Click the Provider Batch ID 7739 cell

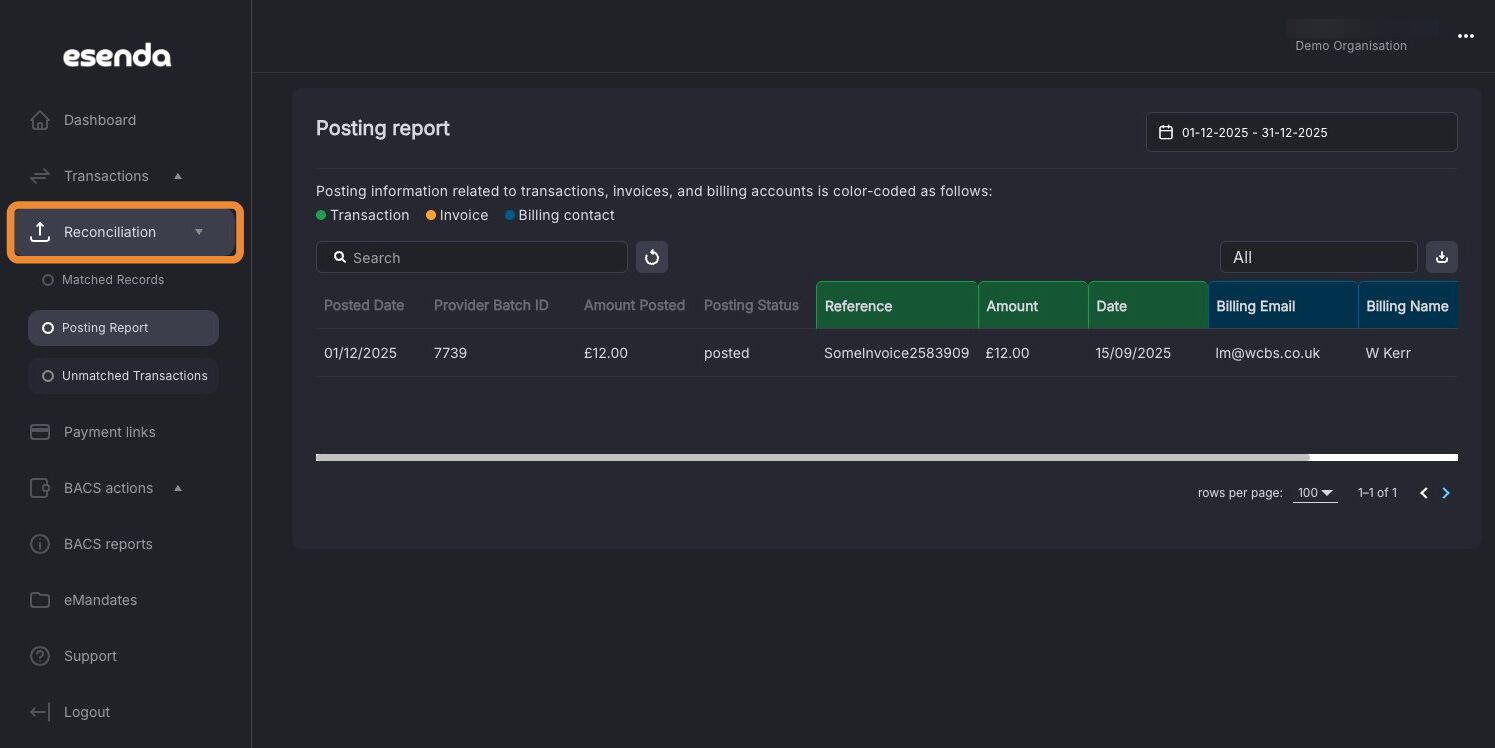point(450,353)
